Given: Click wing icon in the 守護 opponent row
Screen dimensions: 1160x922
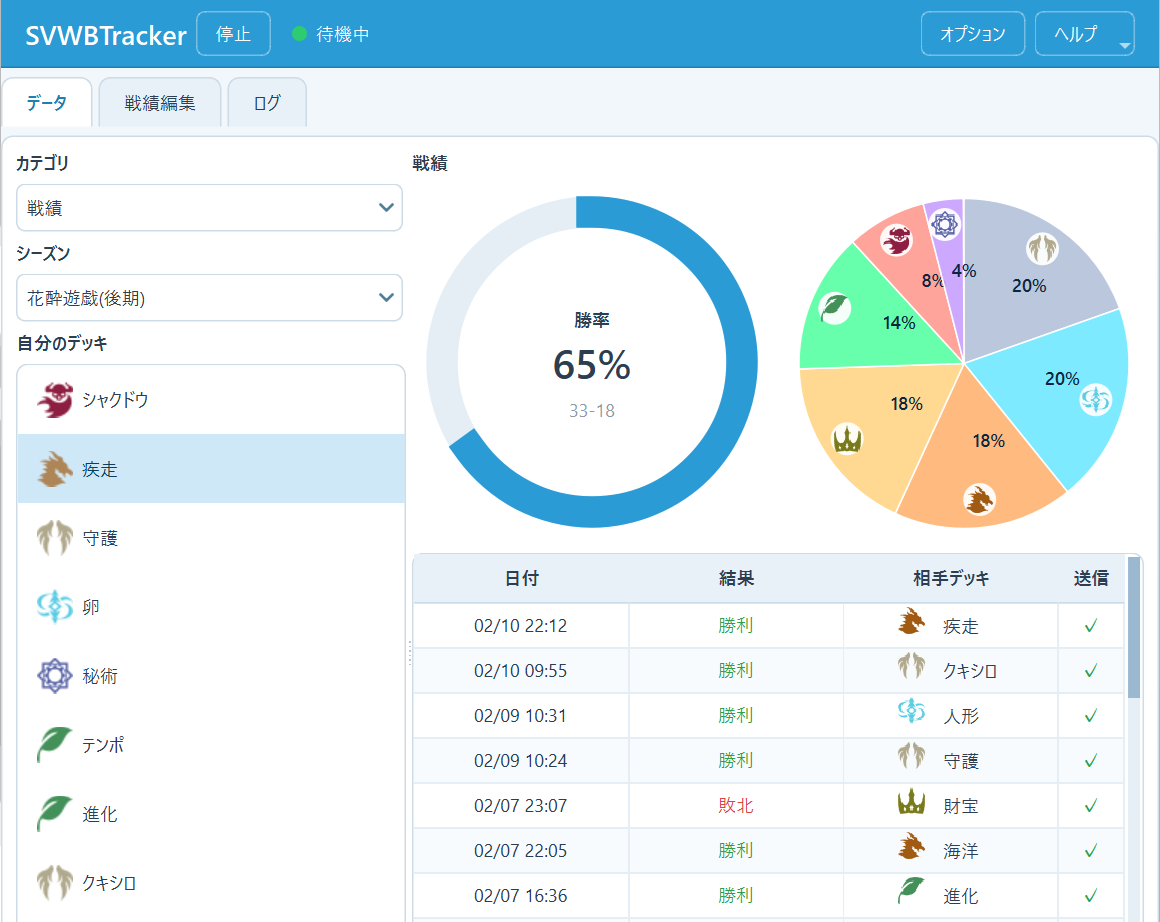Looking at the screenshot, I should (x=911, y=759).
